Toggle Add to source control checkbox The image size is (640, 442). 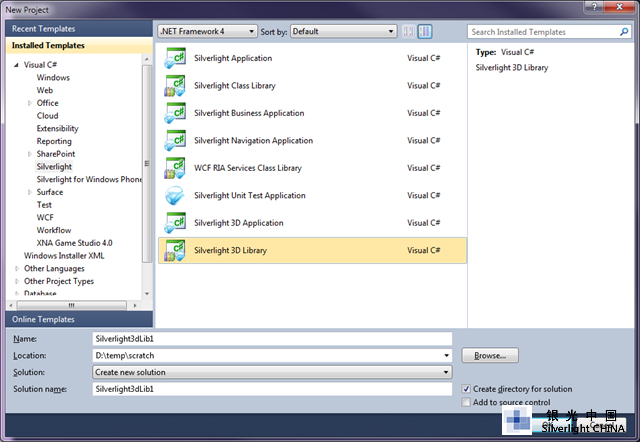pyautogui.click(x=466, y=402)
